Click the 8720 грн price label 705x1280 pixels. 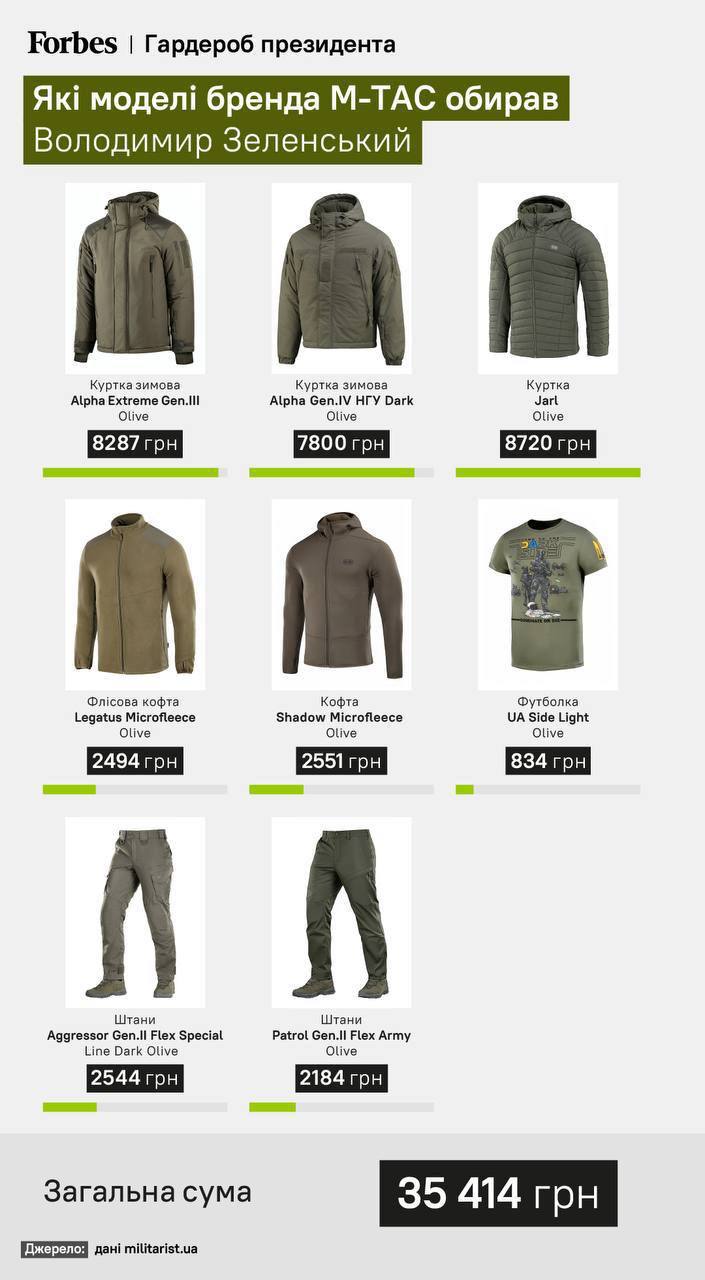548,444
